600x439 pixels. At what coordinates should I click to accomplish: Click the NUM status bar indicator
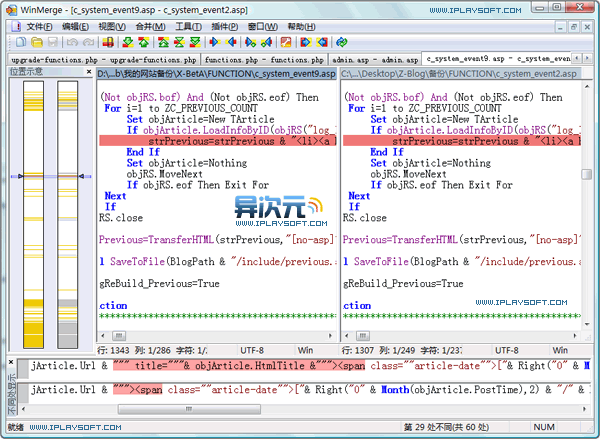click(544, 427)
